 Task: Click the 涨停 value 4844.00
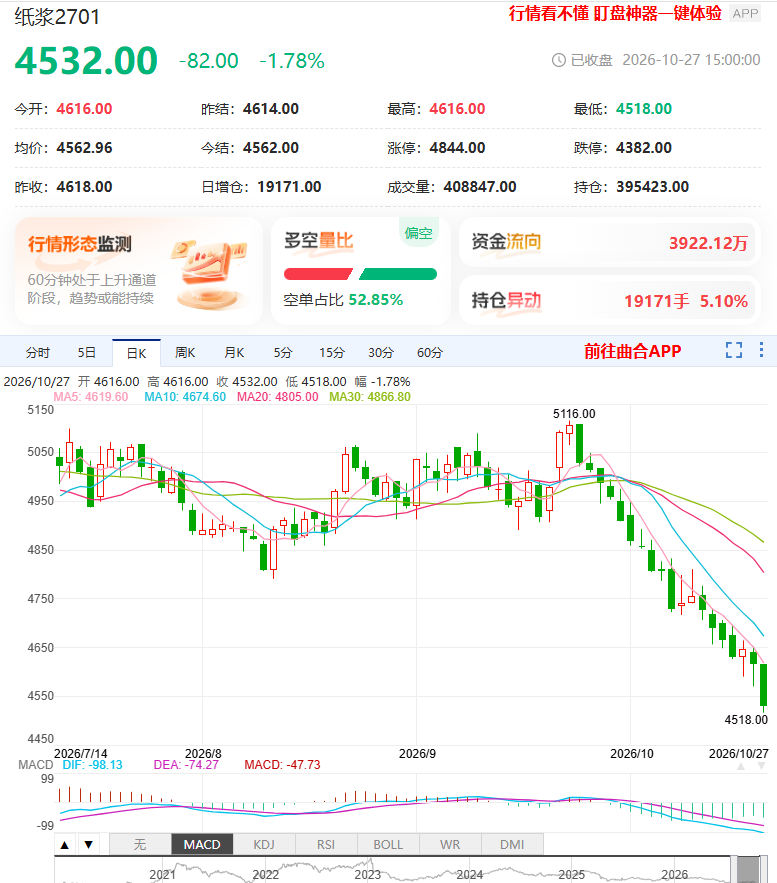457,148
